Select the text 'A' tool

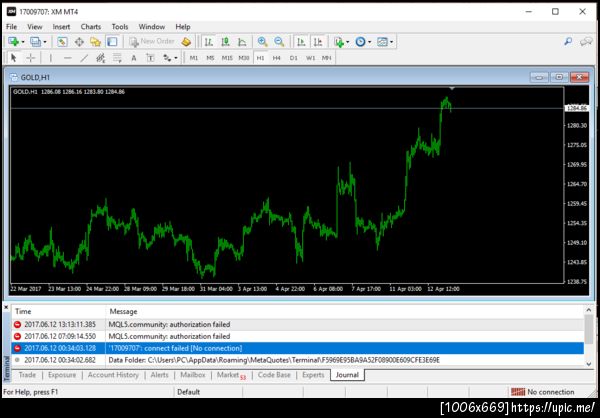(x=134, y=58)
